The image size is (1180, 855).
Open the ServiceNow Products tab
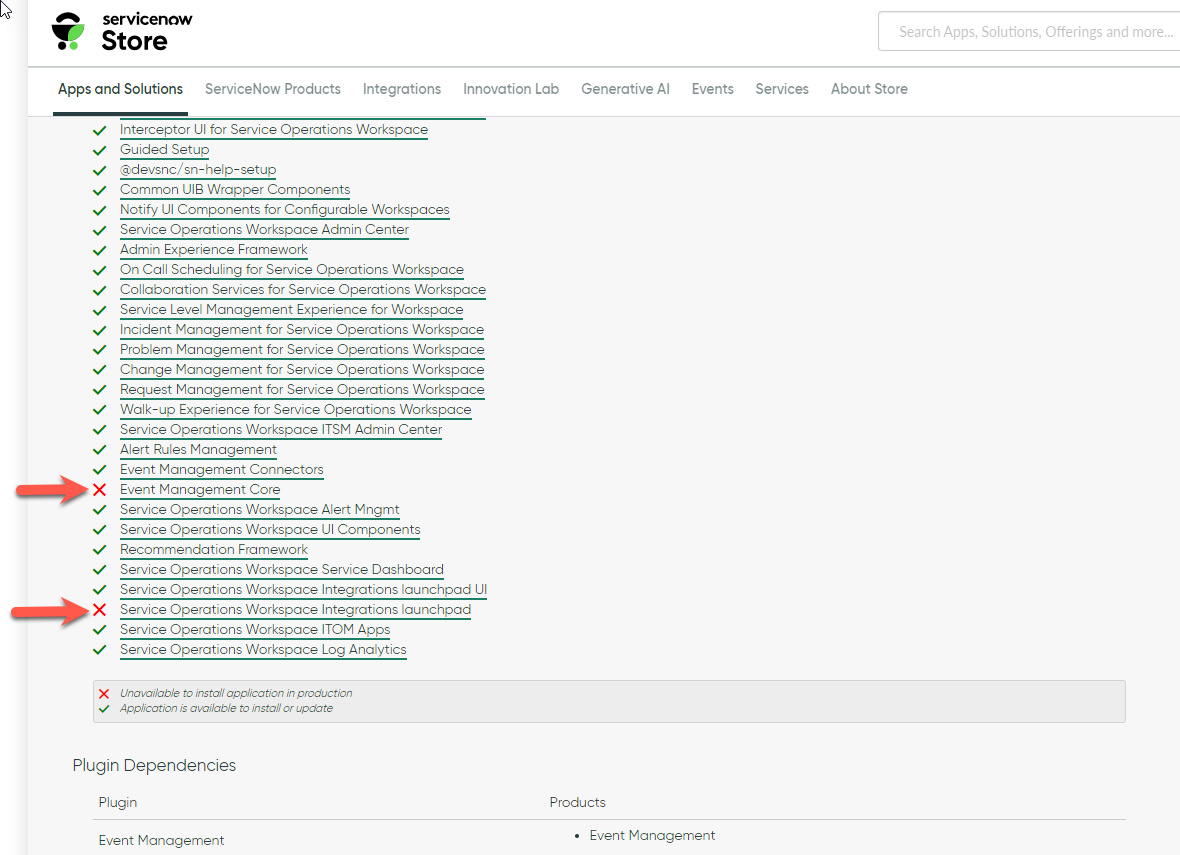pyautogui.click(x=272, y=89)
